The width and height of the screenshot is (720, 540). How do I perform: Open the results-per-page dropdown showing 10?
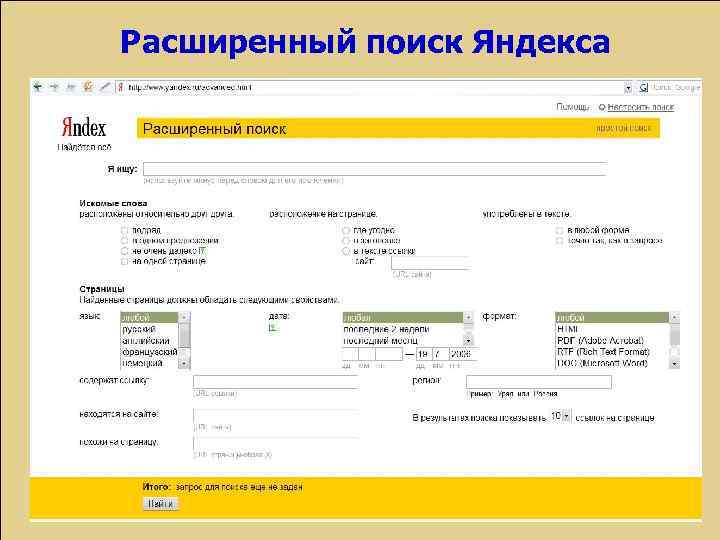click(x=560, y=416)
